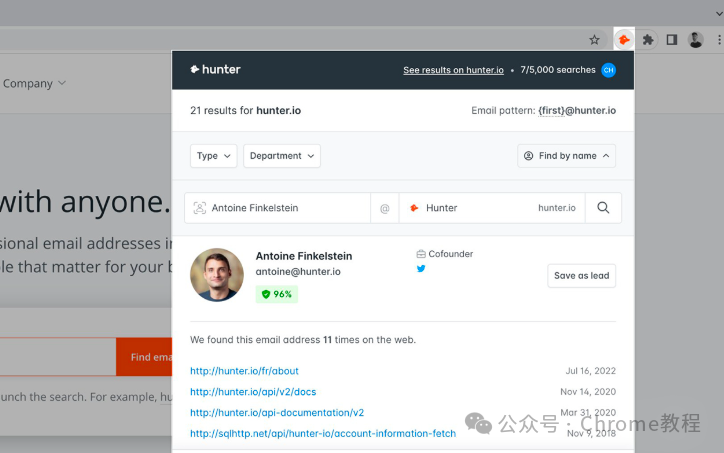The image size is (724, 453).
Task: Expand the Department filter dropdown
Action: pos(282,156)
